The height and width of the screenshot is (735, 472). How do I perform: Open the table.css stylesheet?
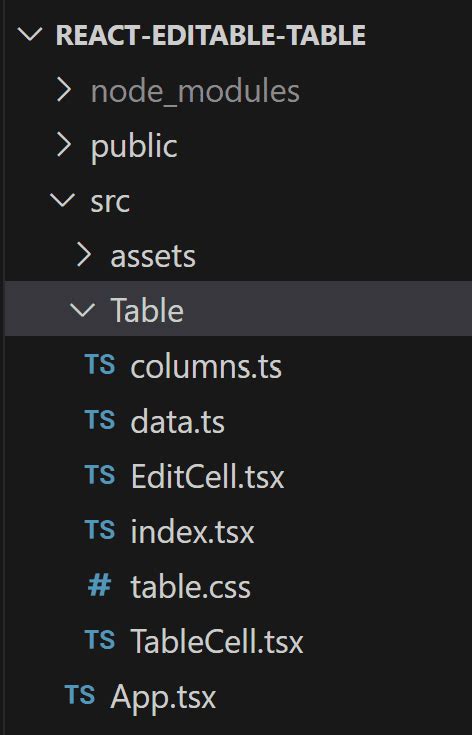(x=191, y=586)
